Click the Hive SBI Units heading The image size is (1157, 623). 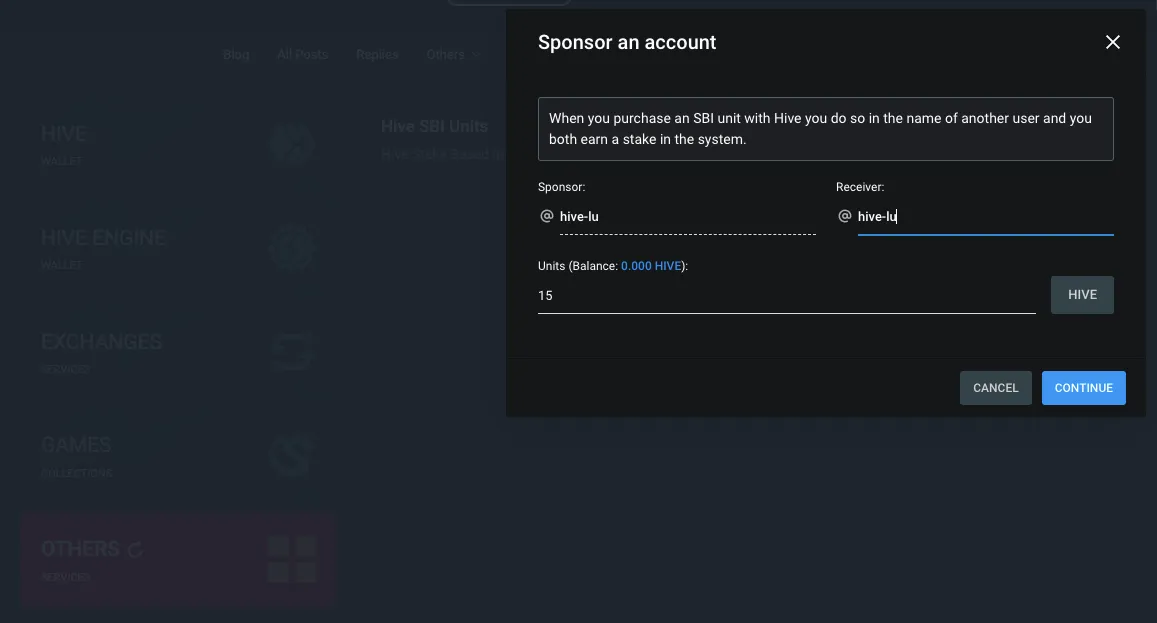click(x=435, y=126)
